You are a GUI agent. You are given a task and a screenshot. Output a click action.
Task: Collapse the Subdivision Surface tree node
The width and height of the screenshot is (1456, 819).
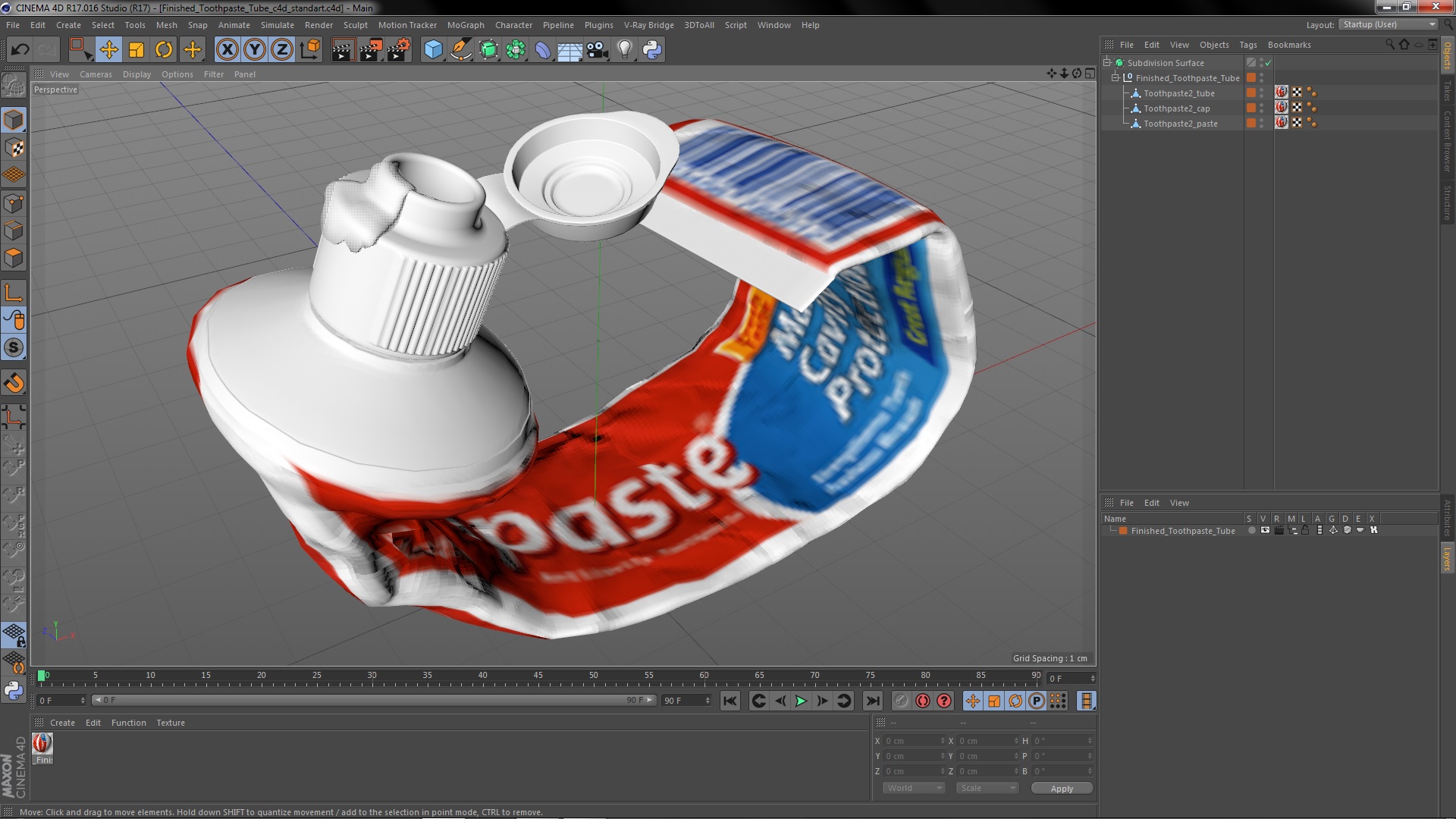click(x=1107, y=63)
